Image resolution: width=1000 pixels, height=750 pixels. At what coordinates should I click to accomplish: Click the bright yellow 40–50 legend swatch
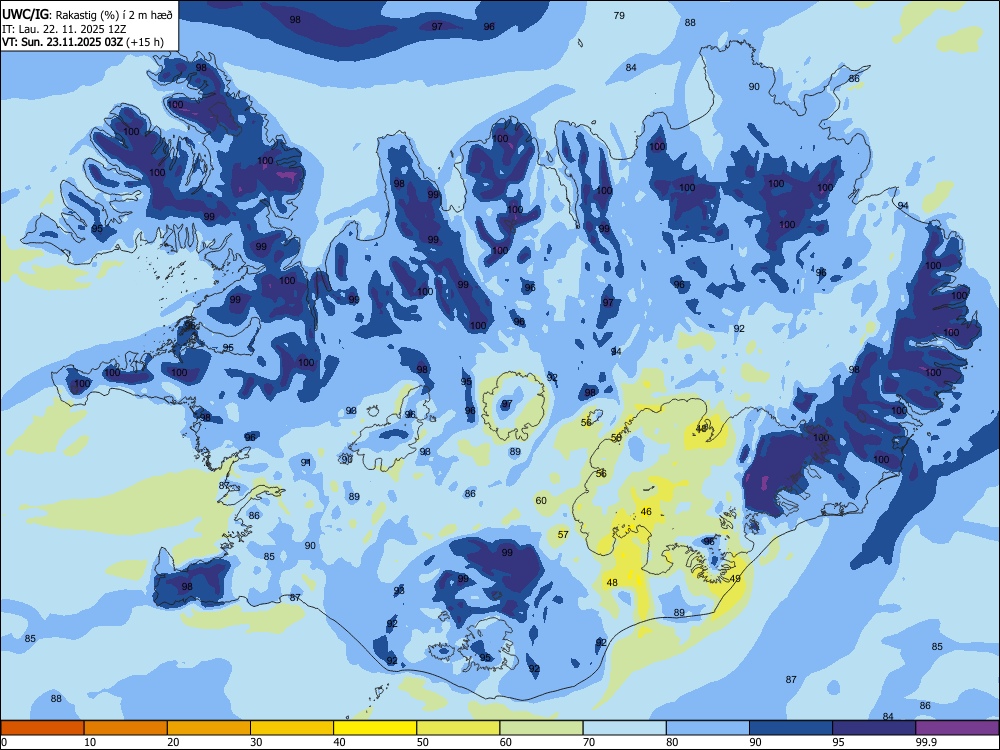point(375,728)
